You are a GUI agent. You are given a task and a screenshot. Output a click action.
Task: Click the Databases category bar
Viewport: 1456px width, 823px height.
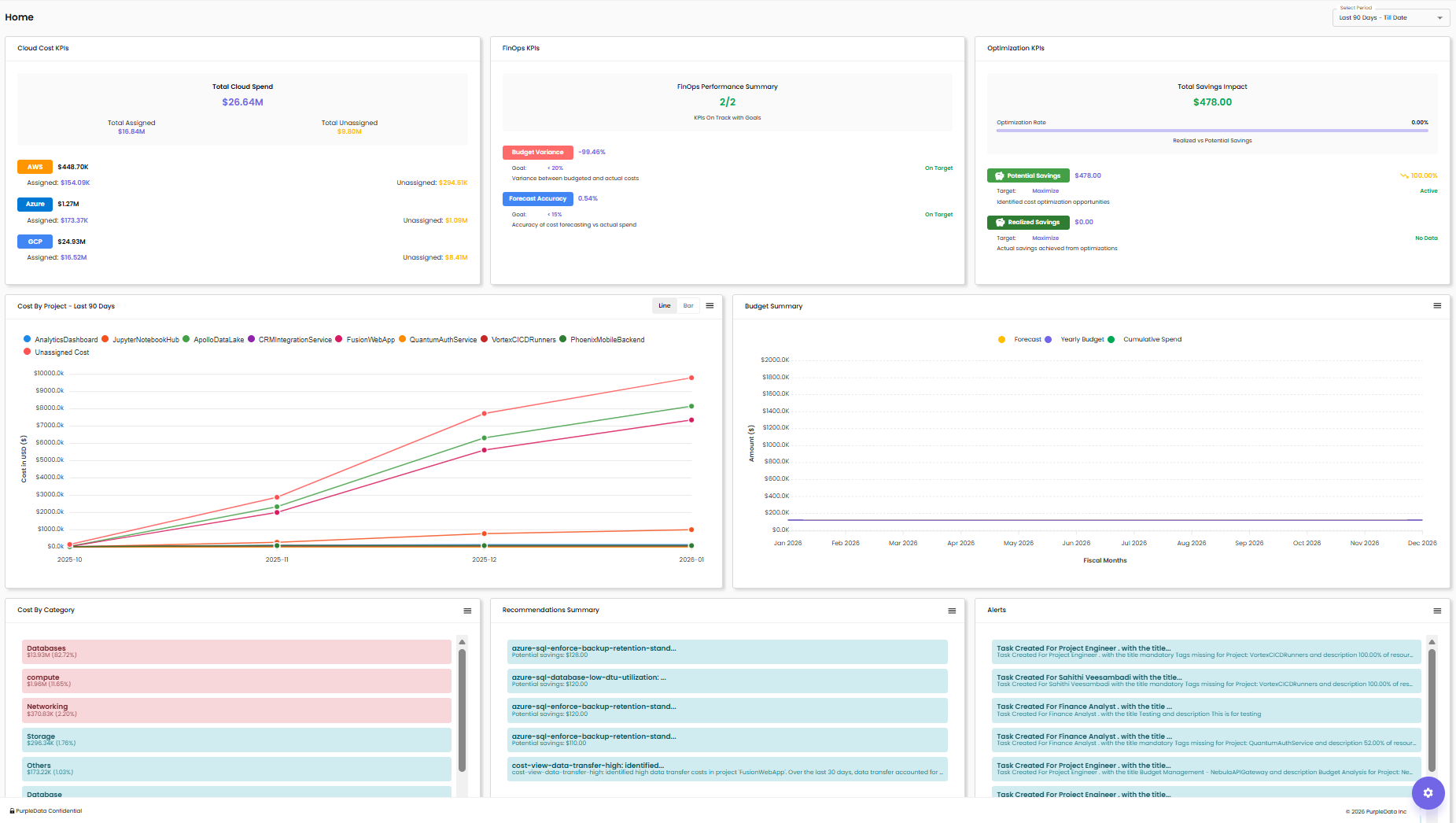coord(236,651)
